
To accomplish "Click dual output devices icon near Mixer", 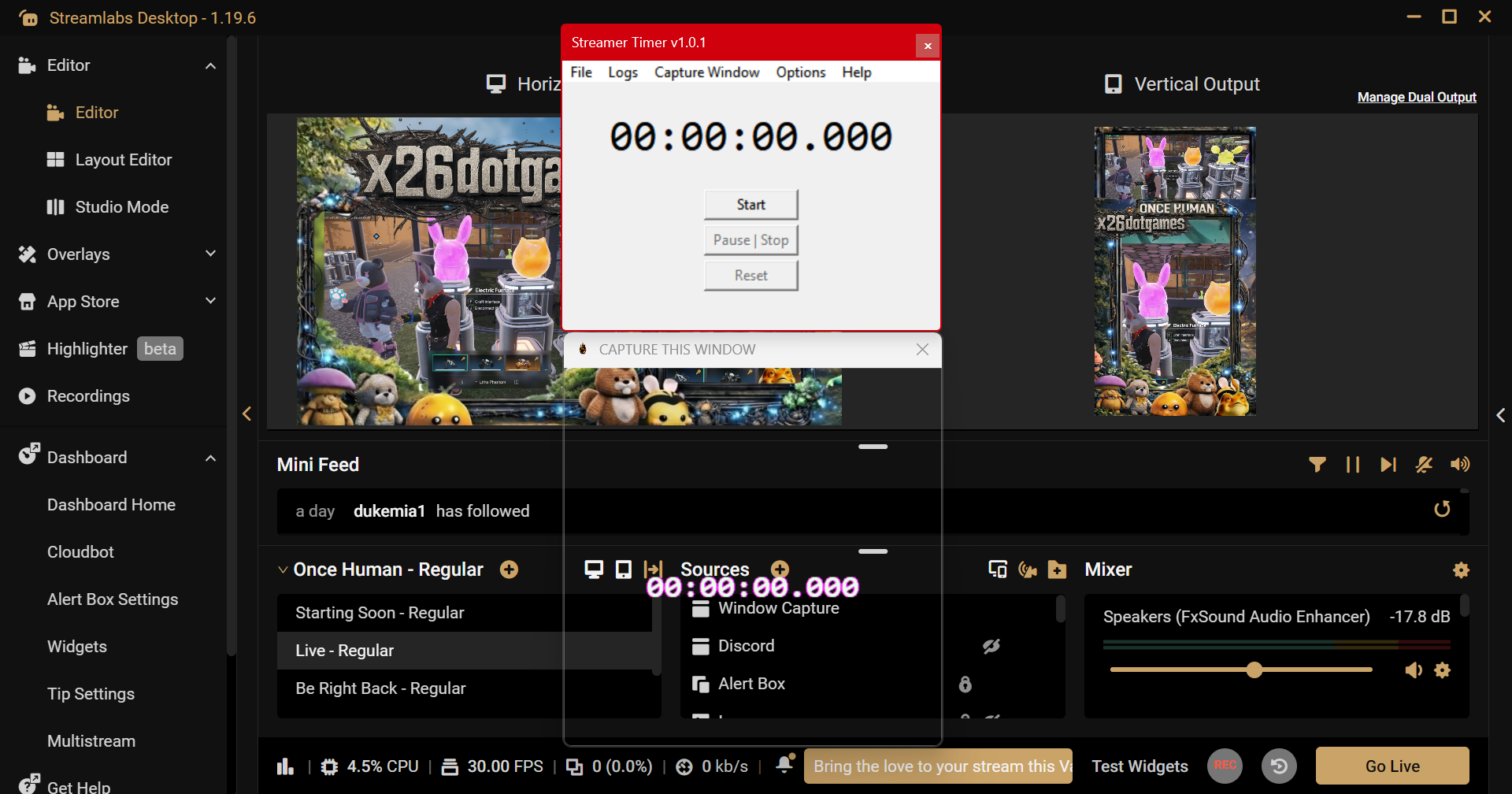I will point(998,570).
